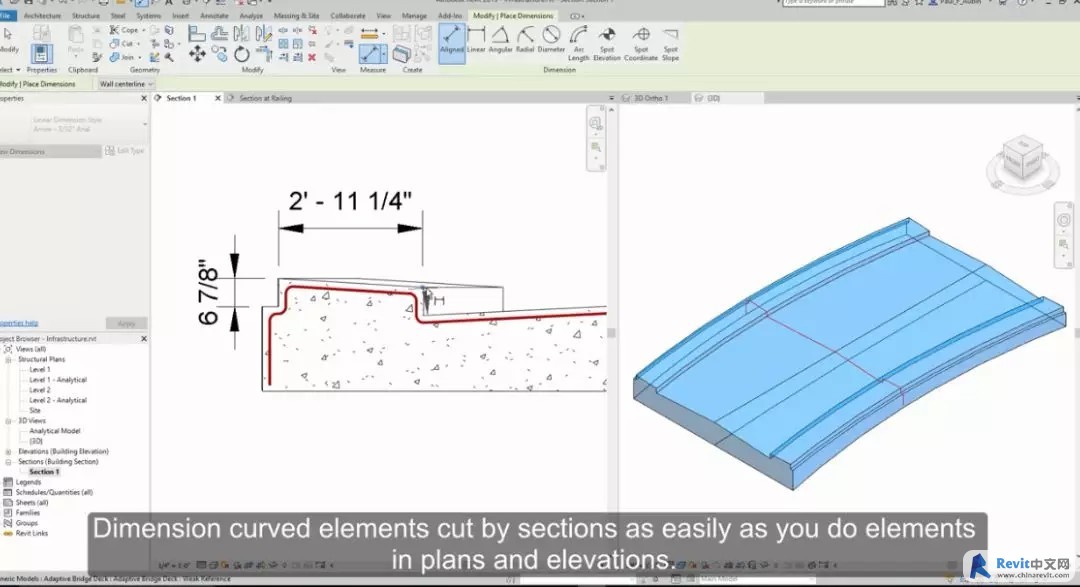Open the Annotate ribbon tab

[214, 16]
